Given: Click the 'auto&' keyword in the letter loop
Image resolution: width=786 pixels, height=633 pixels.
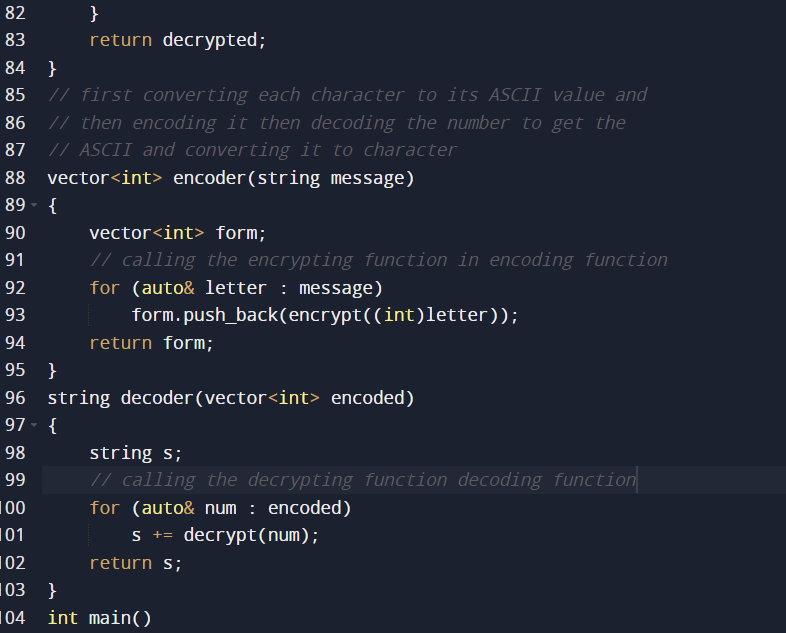Looking at the screenshot, I should coord(168,288).
